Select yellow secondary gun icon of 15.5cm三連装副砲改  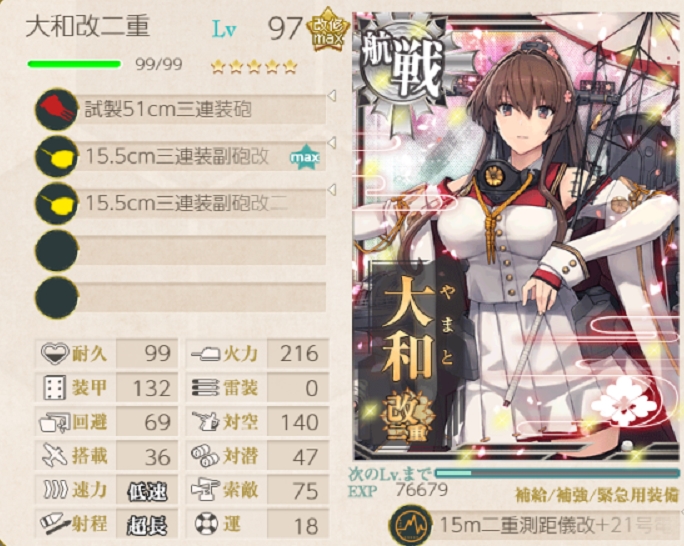click(56, 156)
